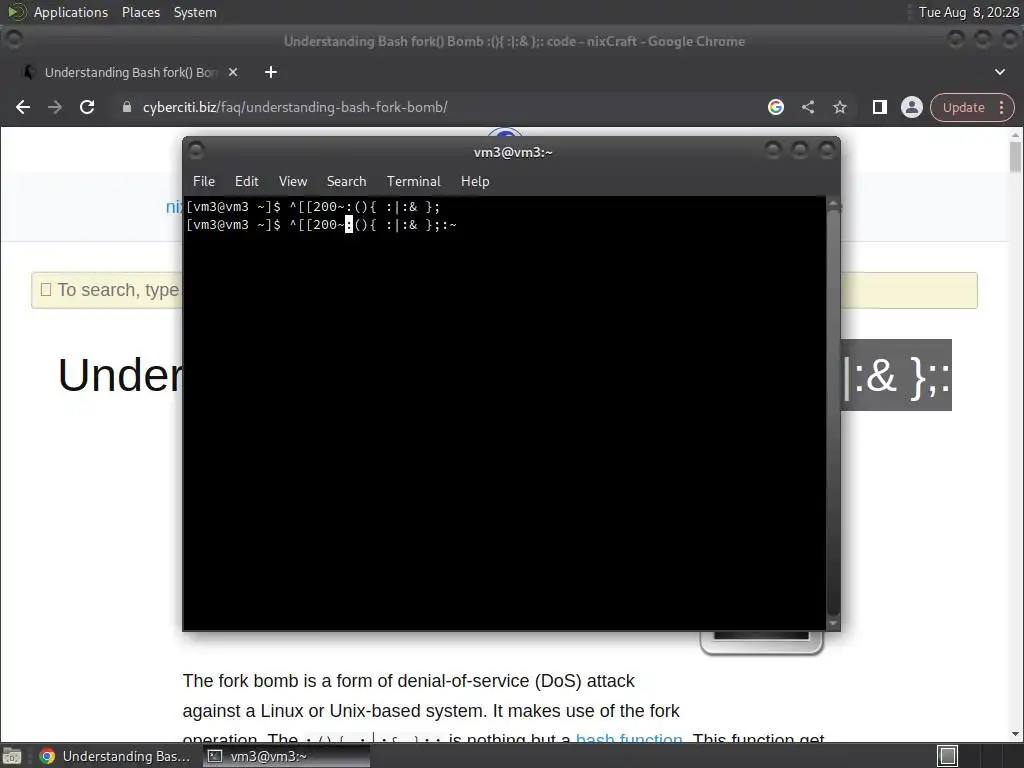1024x768 pixels.
Task: Open Chrome three-dot menu
Action: pos(1002,108)
